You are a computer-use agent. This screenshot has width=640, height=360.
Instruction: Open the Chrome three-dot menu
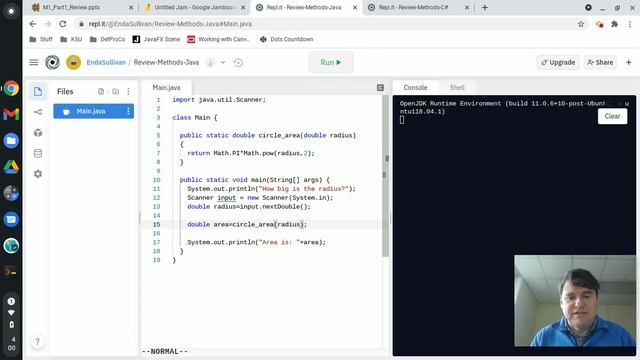point(630,24)
